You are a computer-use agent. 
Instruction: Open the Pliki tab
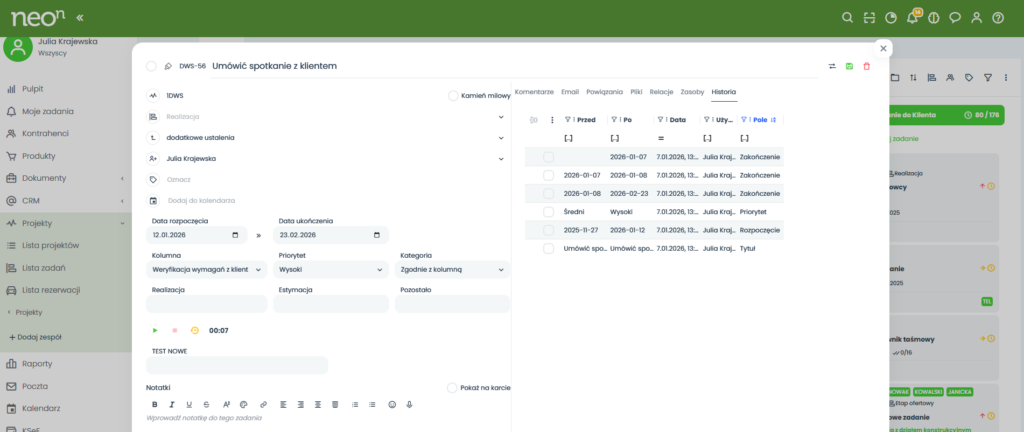(x=636, y=91)
